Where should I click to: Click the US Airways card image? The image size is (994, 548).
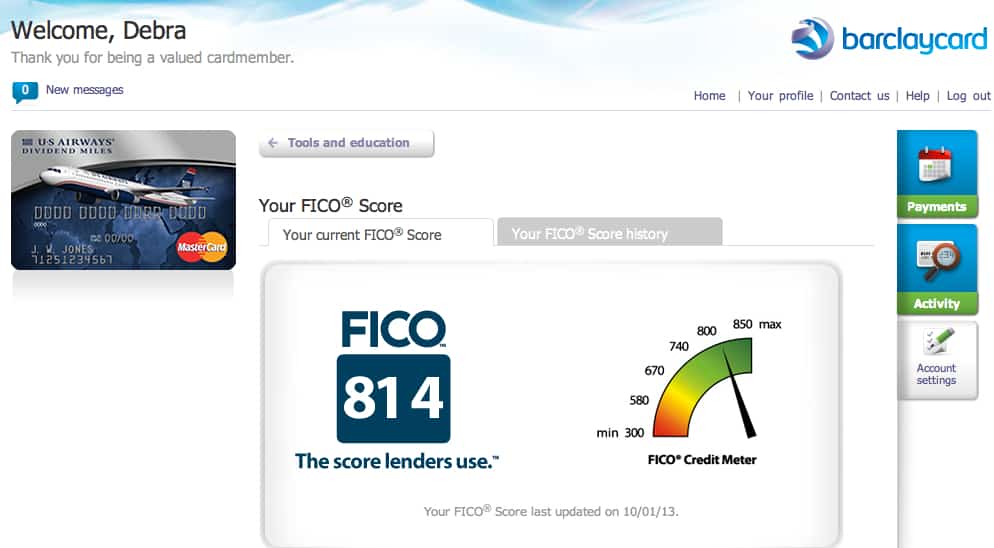(124, 200)
